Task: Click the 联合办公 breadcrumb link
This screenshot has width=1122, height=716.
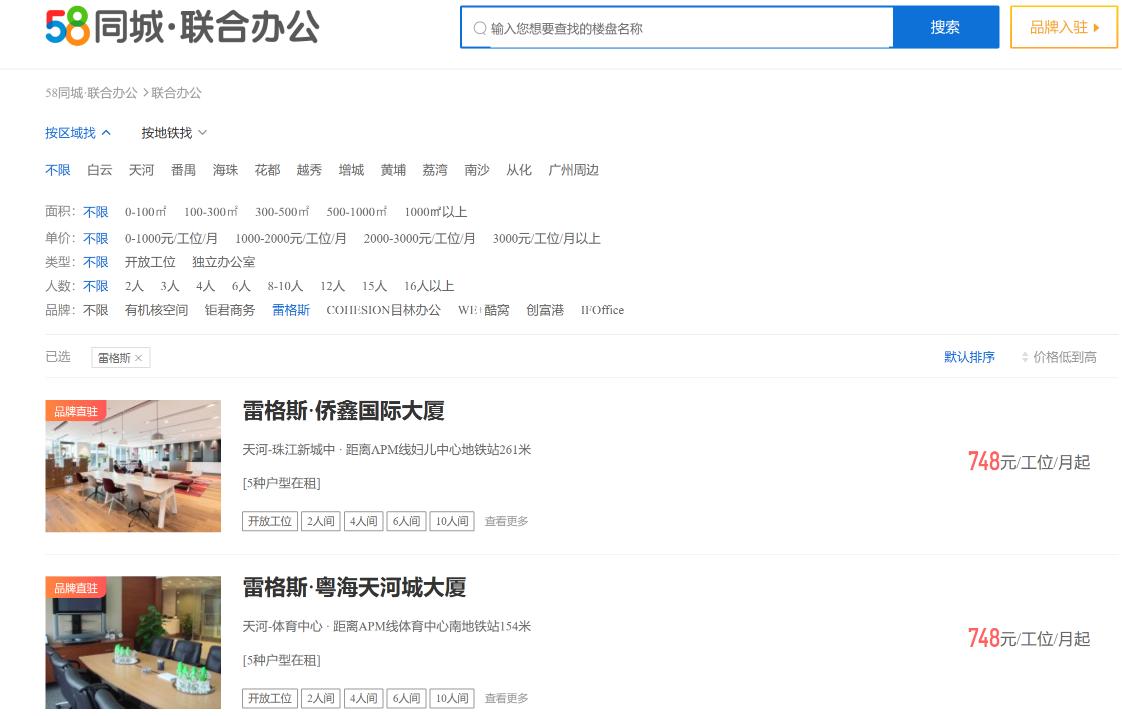Action: (x=176, y=93)
